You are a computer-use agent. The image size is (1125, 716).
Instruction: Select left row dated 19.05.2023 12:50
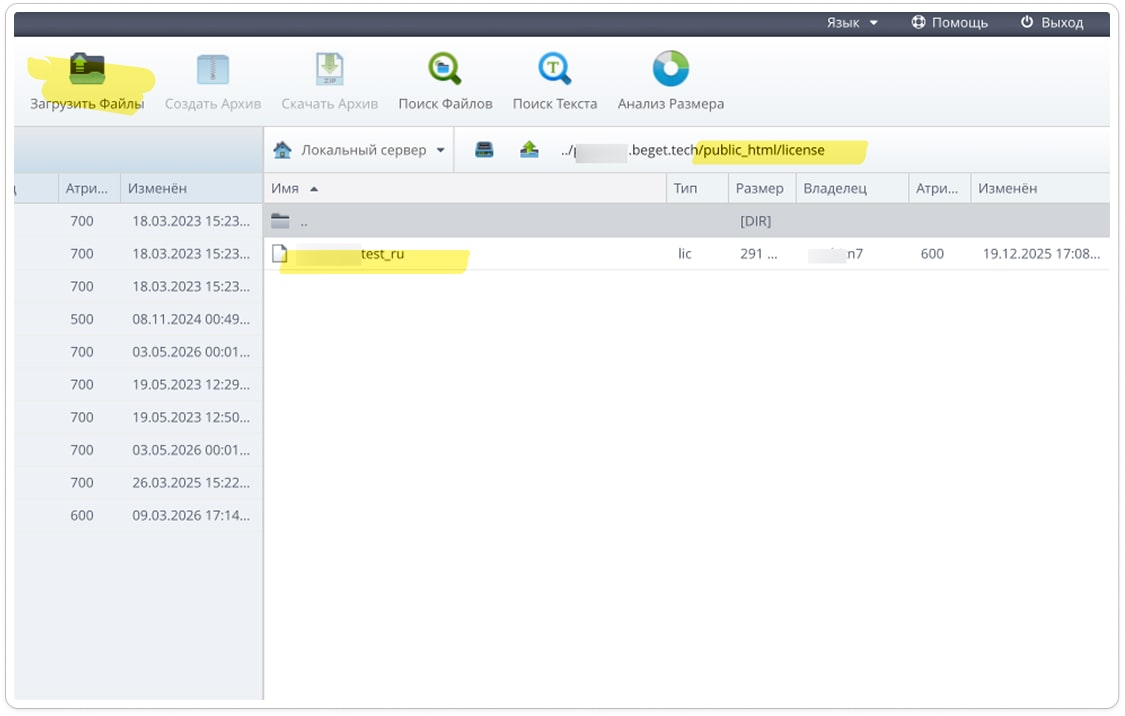[138, 418]
